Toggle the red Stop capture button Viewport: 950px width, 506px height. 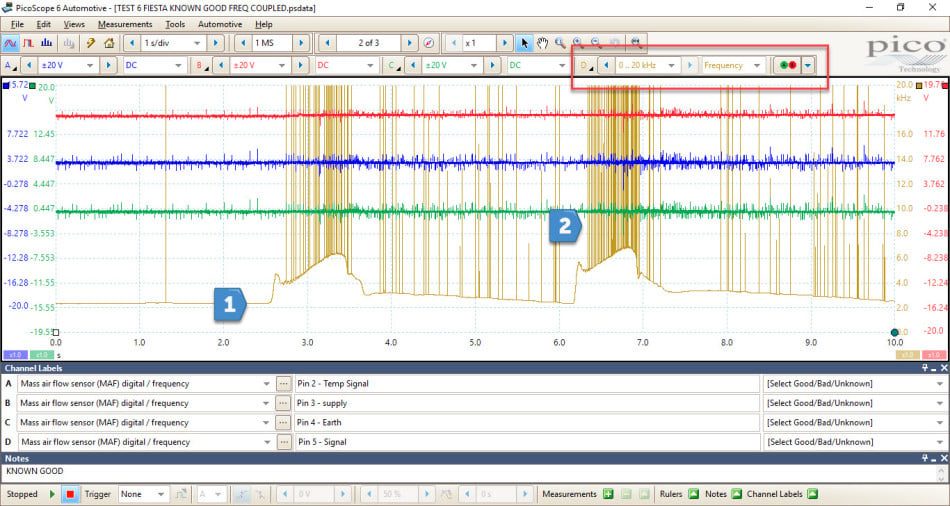point(70,494)
